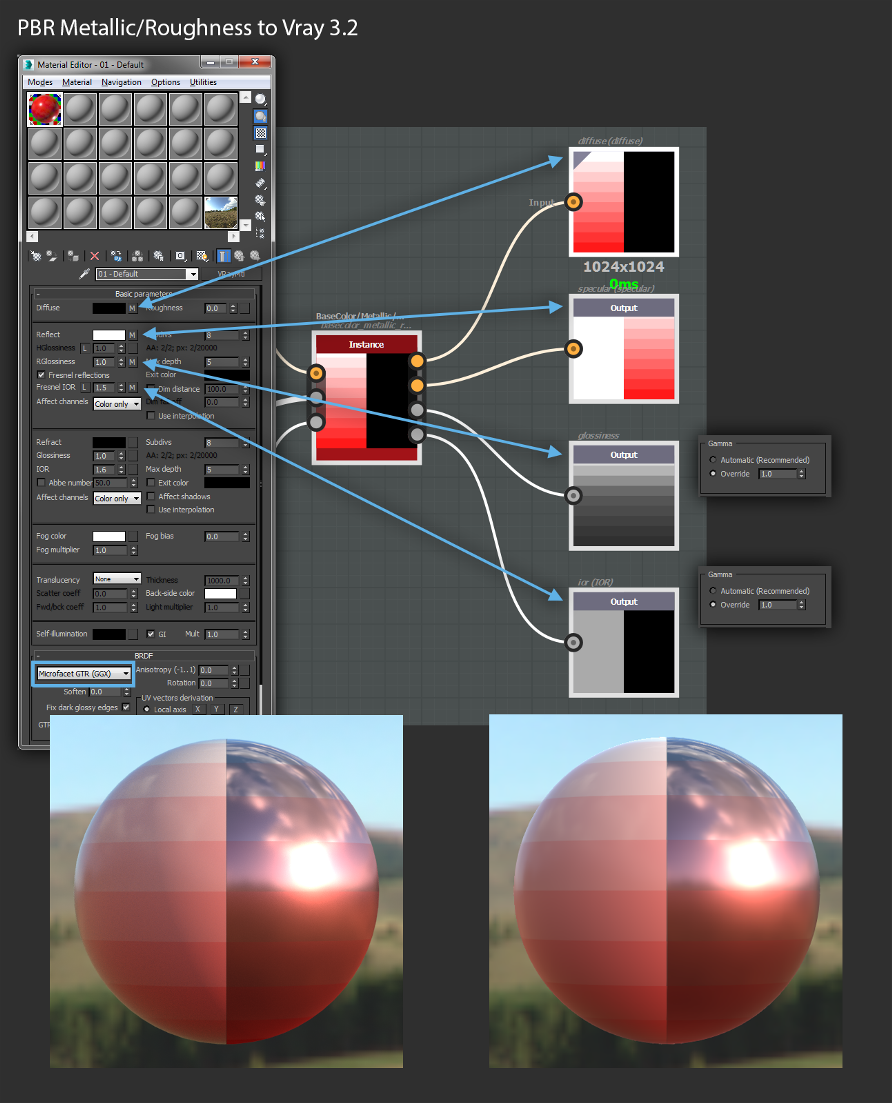The width and height of the screenshot is (892, 1103).
Task: Select Override radio in lower Gamma panel
Action: tap(713, 604)
